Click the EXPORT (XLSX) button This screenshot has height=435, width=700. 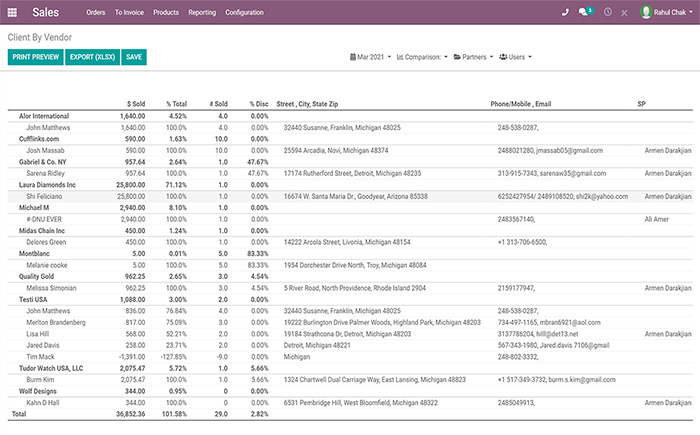point(92,57)
